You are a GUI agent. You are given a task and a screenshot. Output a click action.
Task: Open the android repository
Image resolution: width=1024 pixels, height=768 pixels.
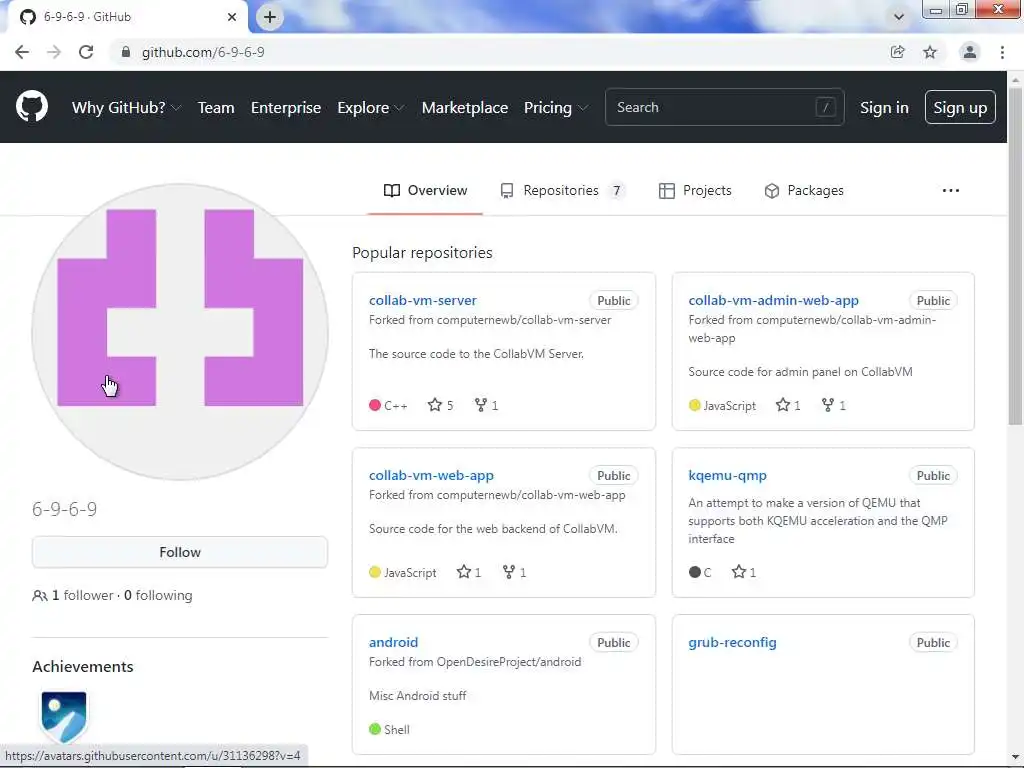tap(393, 643)
